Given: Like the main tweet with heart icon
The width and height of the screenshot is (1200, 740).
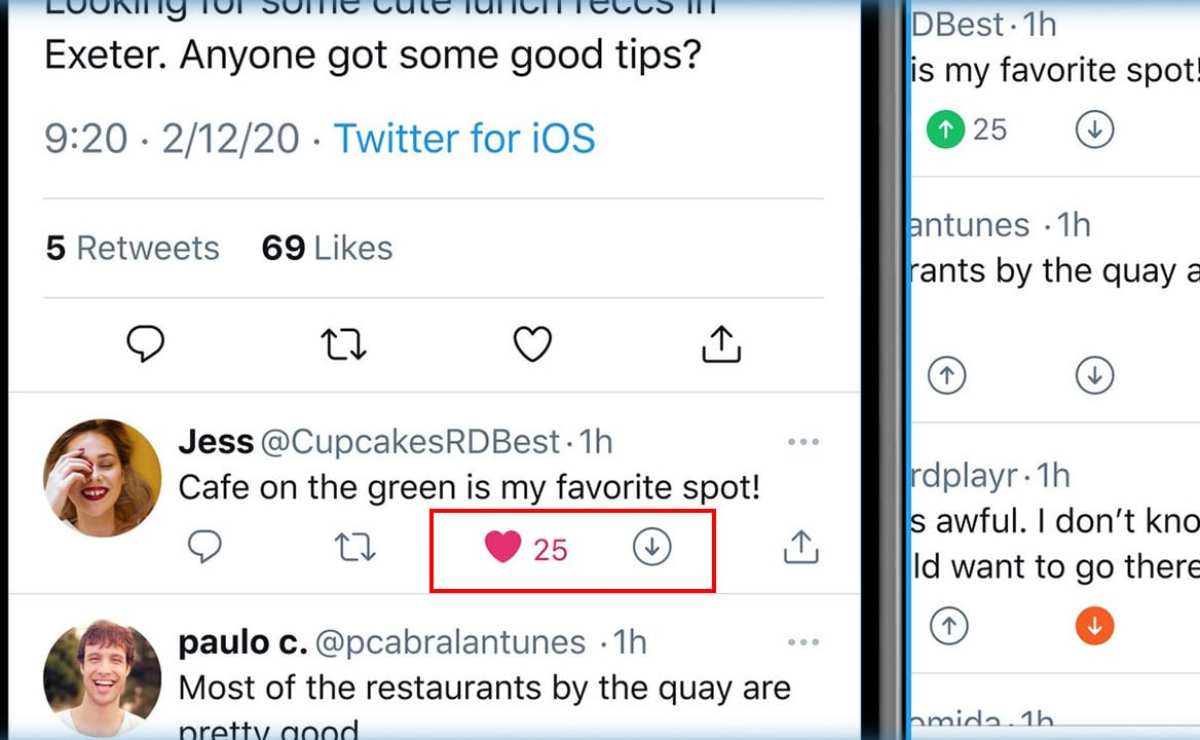Looking at the screenshot, I should (532, 344).
